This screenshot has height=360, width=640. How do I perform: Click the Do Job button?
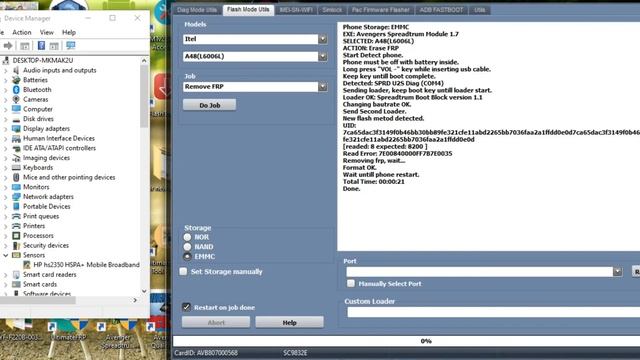pos(209,105)
